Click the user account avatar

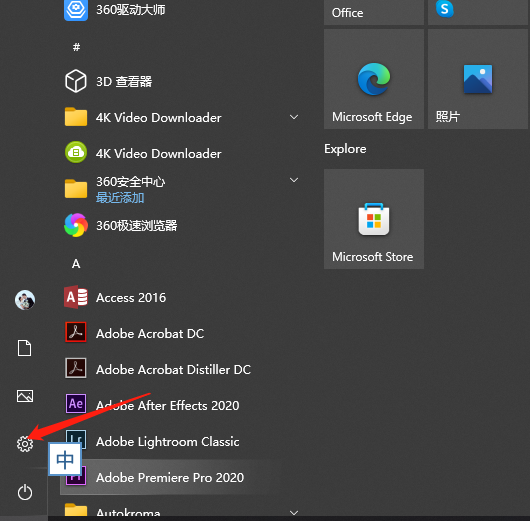[25, 300]
